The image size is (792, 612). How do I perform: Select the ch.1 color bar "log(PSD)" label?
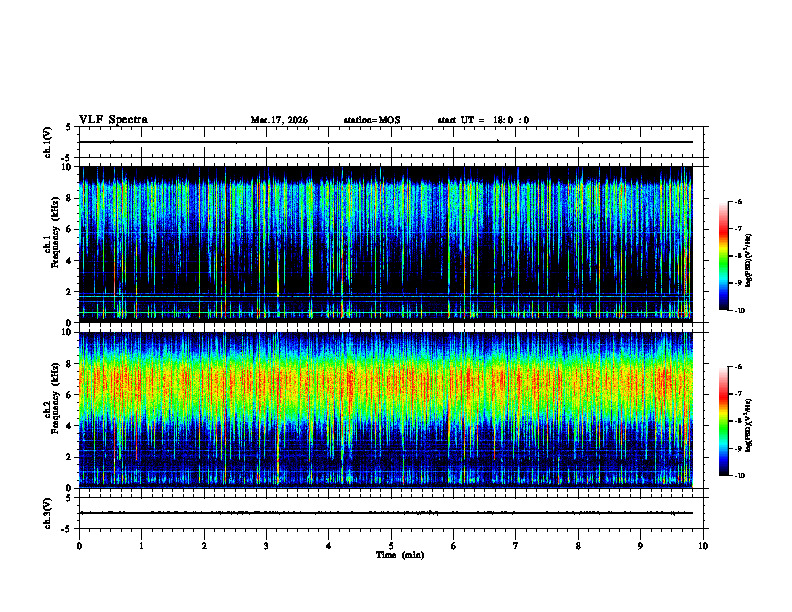click(749, 261)
